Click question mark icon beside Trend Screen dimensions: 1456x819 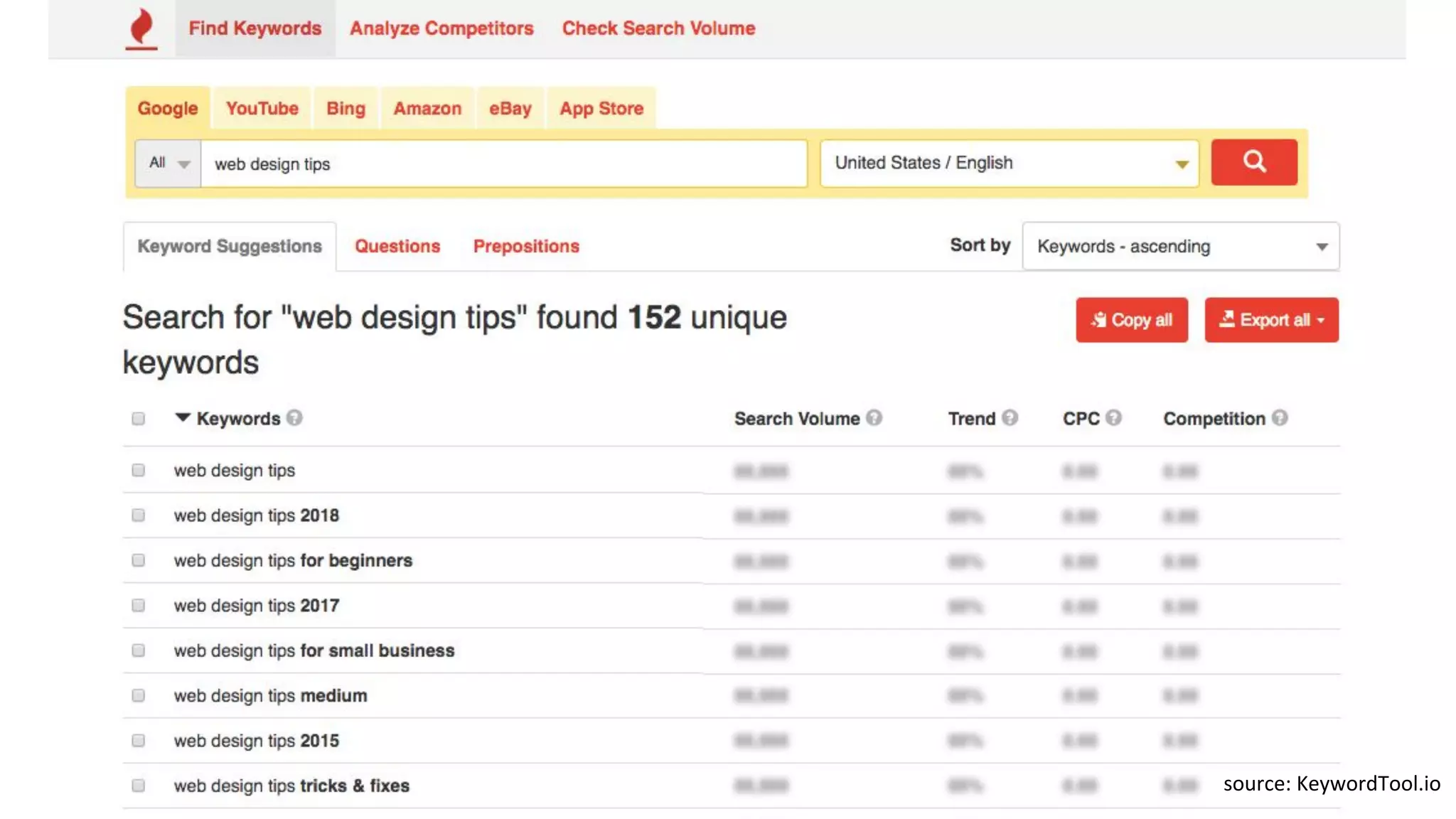point(1010,418)
